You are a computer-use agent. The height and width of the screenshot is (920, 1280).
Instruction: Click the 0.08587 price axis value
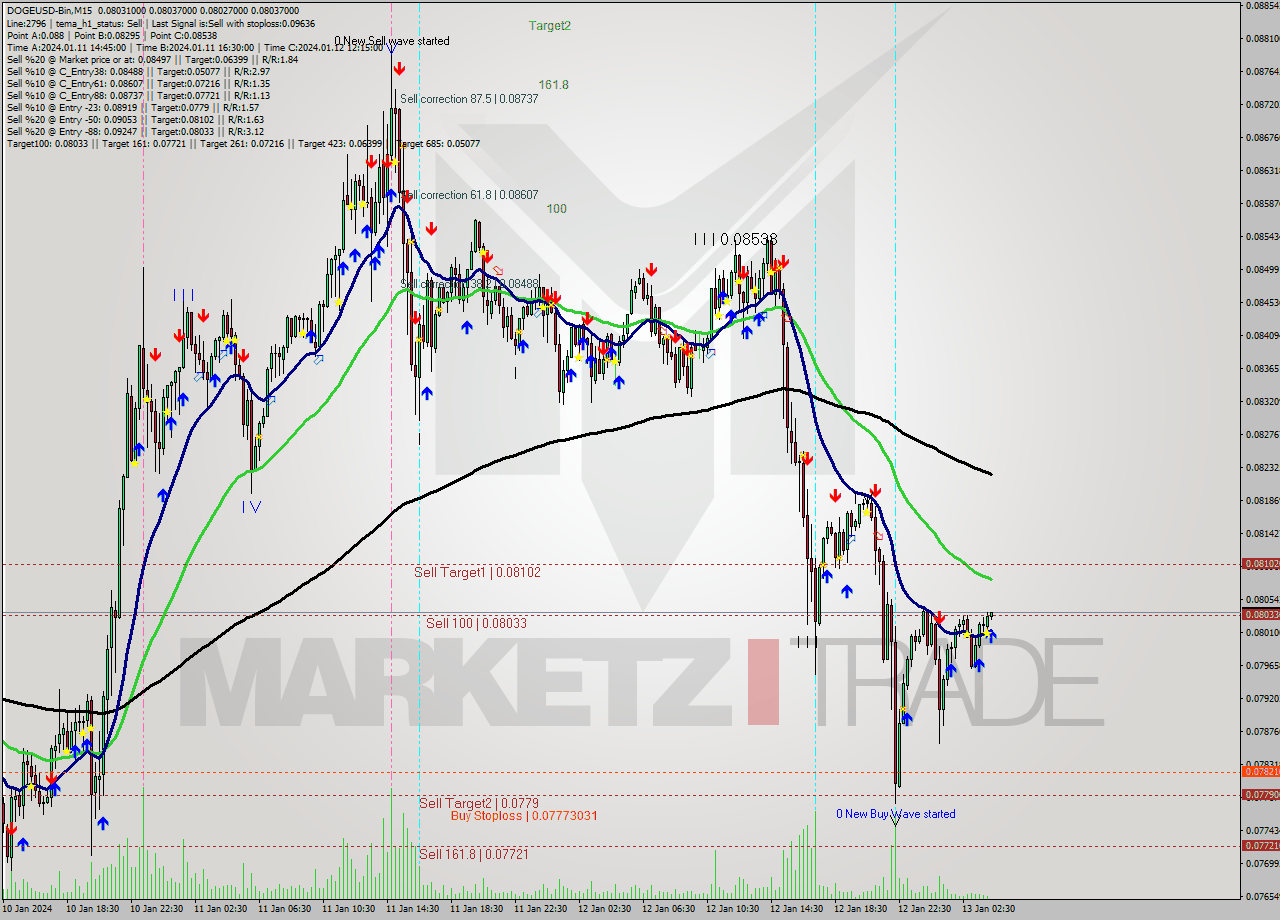[1262, 204]
